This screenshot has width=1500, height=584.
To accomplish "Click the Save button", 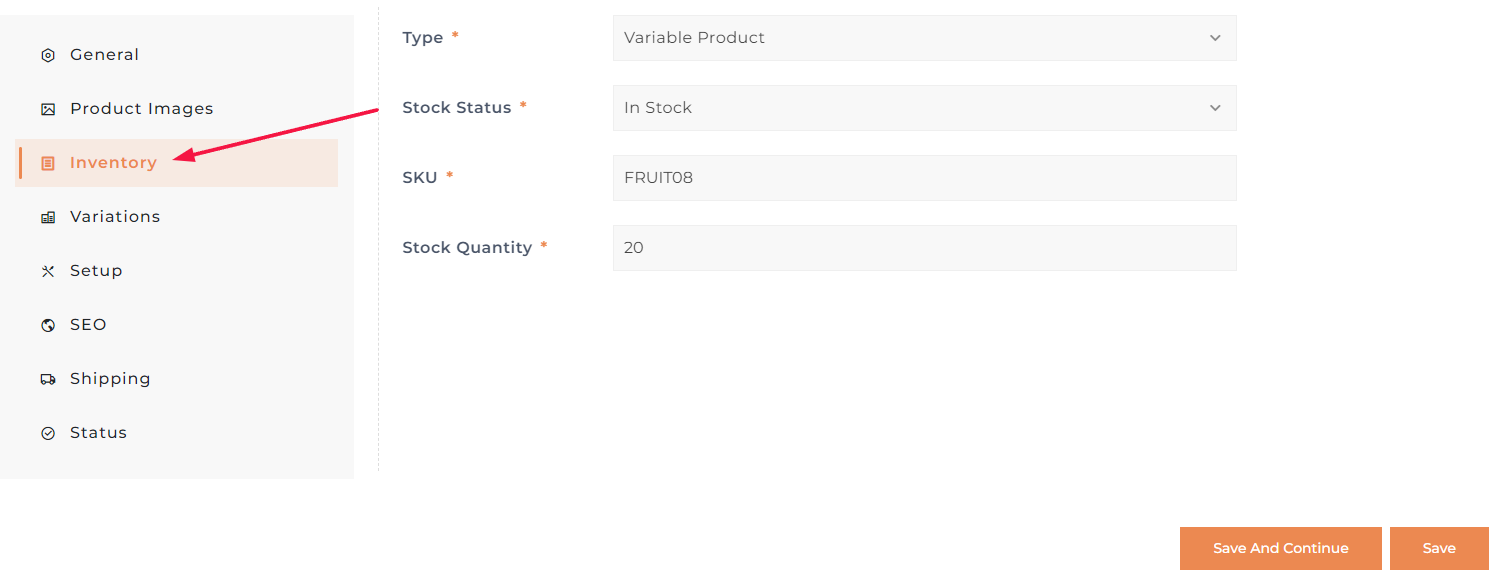I will (1439, 548).
